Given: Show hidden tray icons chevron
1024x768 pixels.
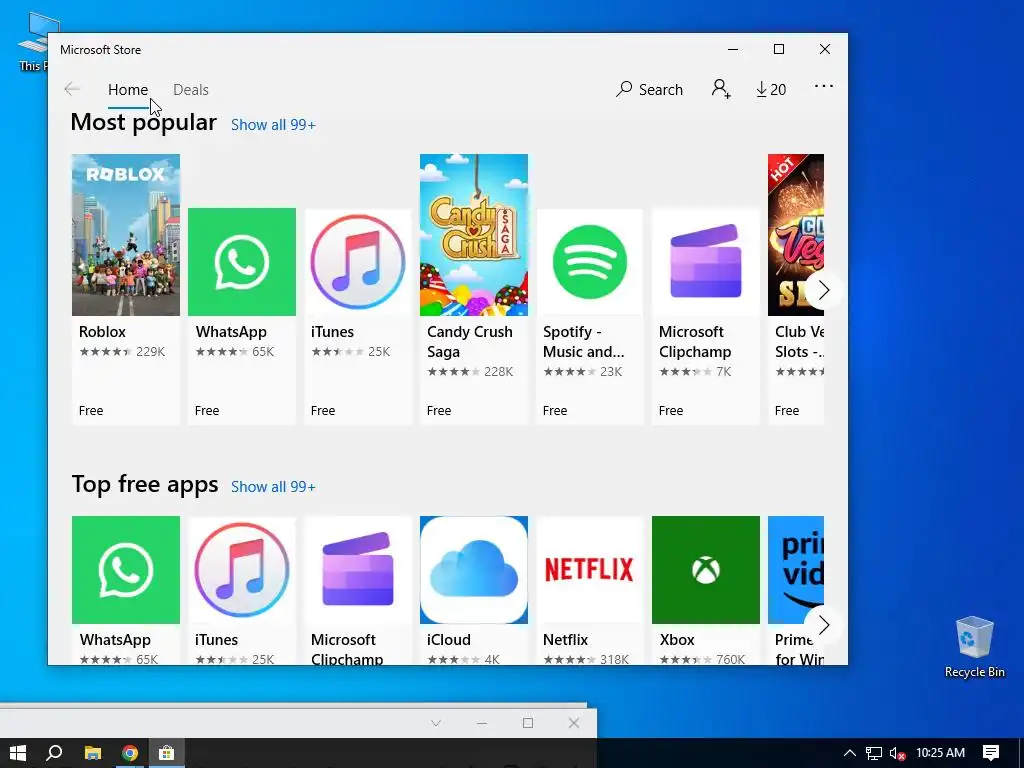Looking at the screenshot, I should [850, 753].
